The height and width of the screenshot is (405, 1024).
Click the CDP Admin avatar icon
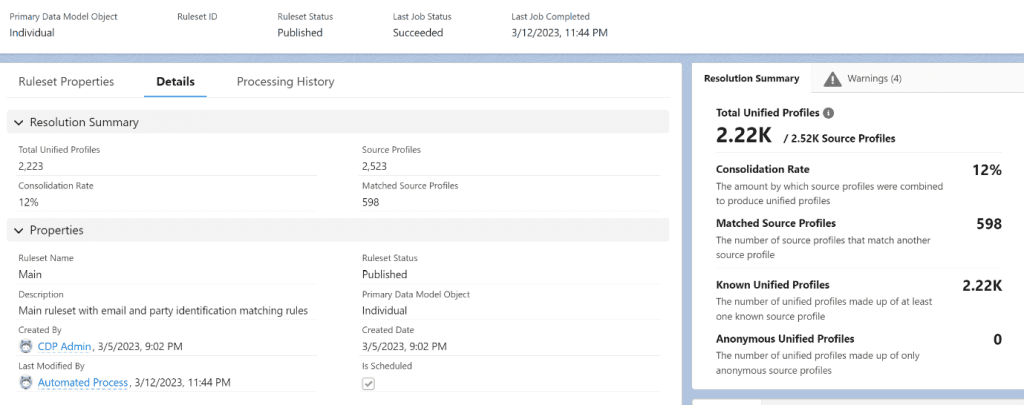[26, 346]
